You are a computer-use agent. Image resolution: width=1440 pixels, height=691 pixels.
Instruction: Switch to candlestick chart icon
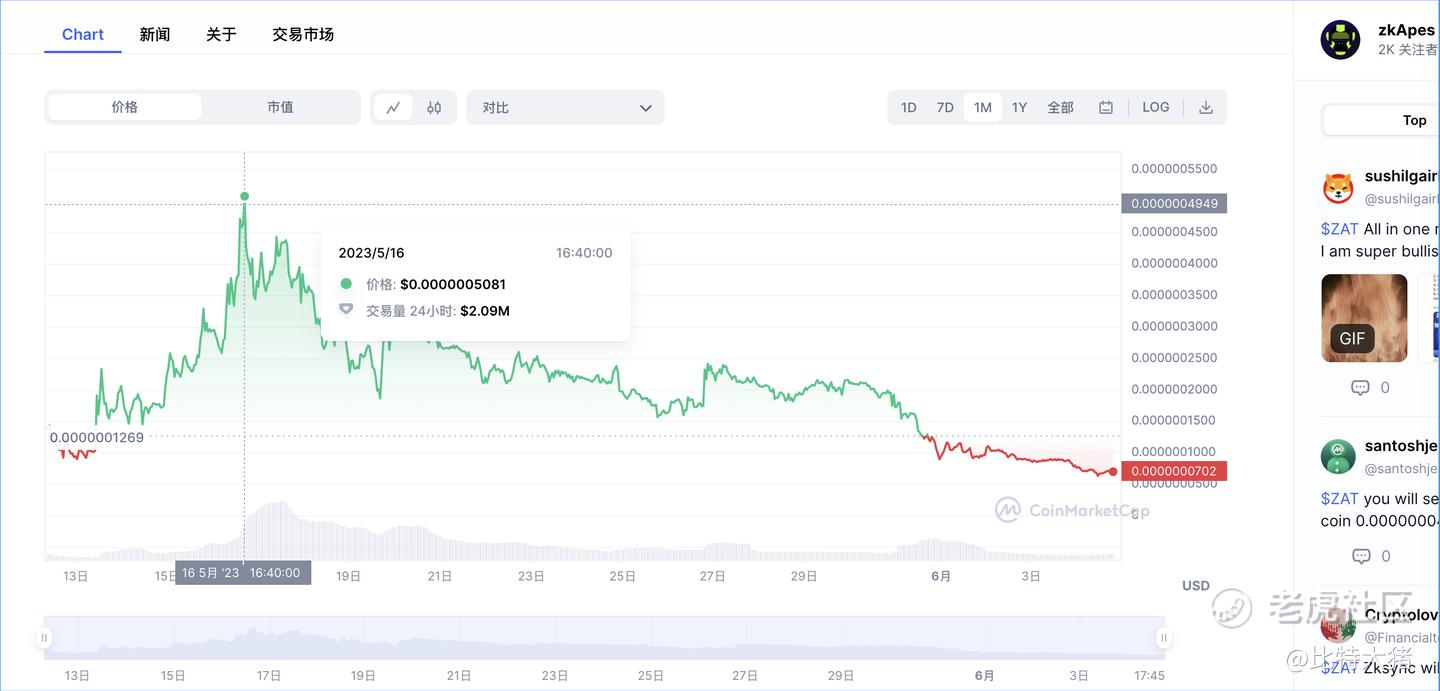[434, 108]
